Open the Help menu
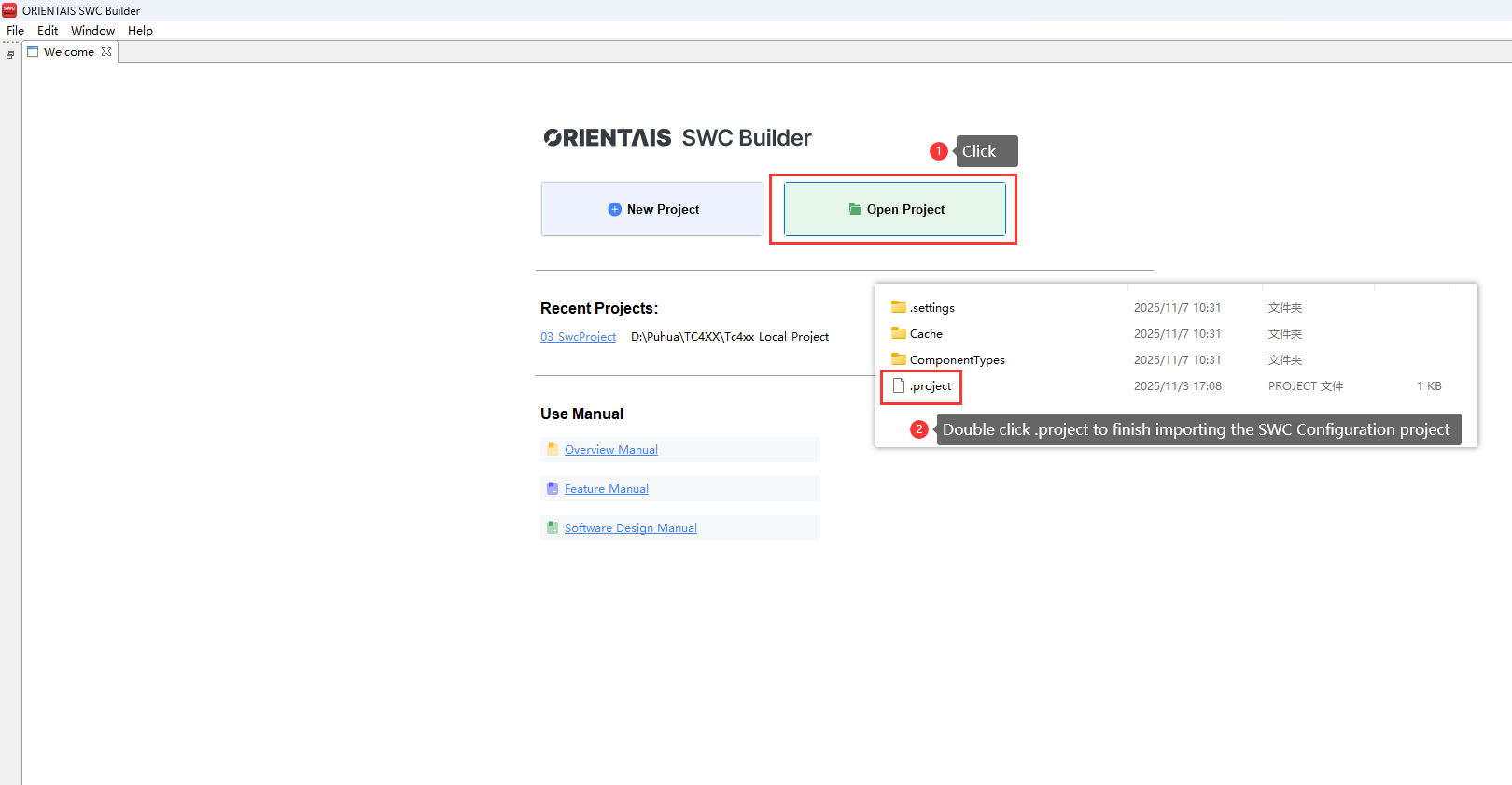This screenshot has width=1512, height=785. 140,31
